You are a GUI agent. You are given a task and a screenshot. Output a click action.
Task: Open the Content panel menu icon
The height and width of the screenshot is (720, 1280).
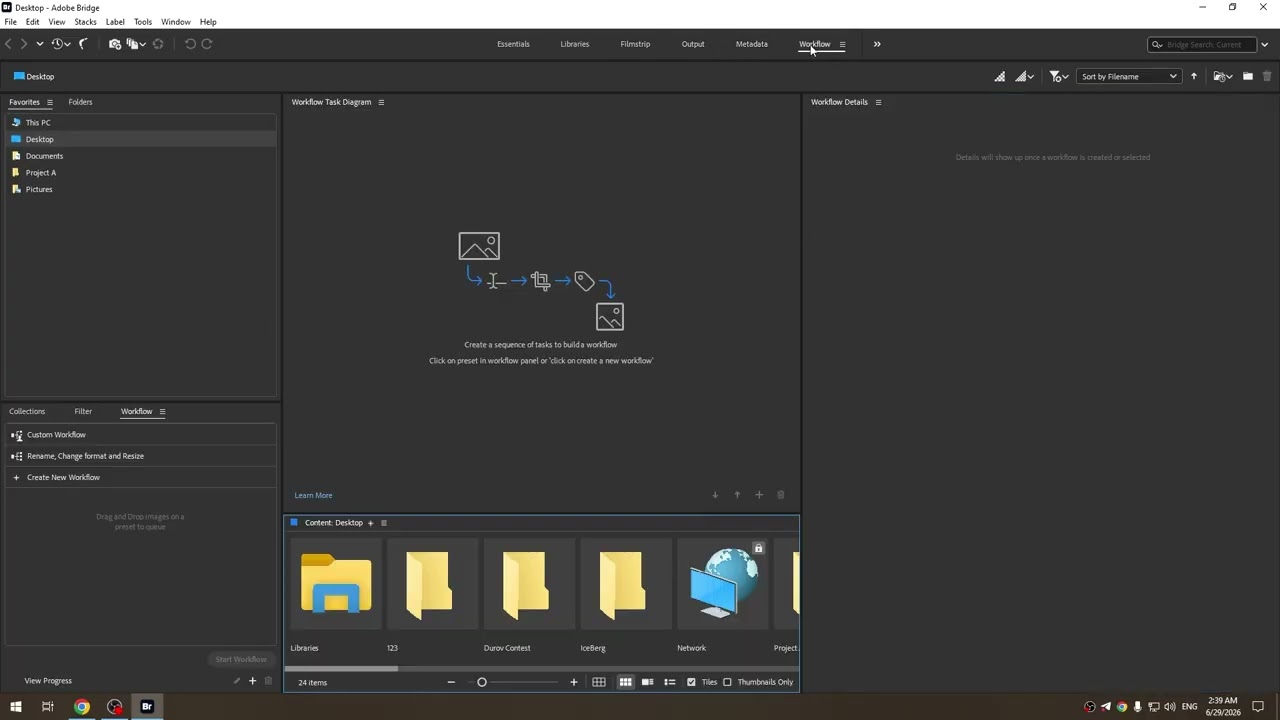click(383, 523)
